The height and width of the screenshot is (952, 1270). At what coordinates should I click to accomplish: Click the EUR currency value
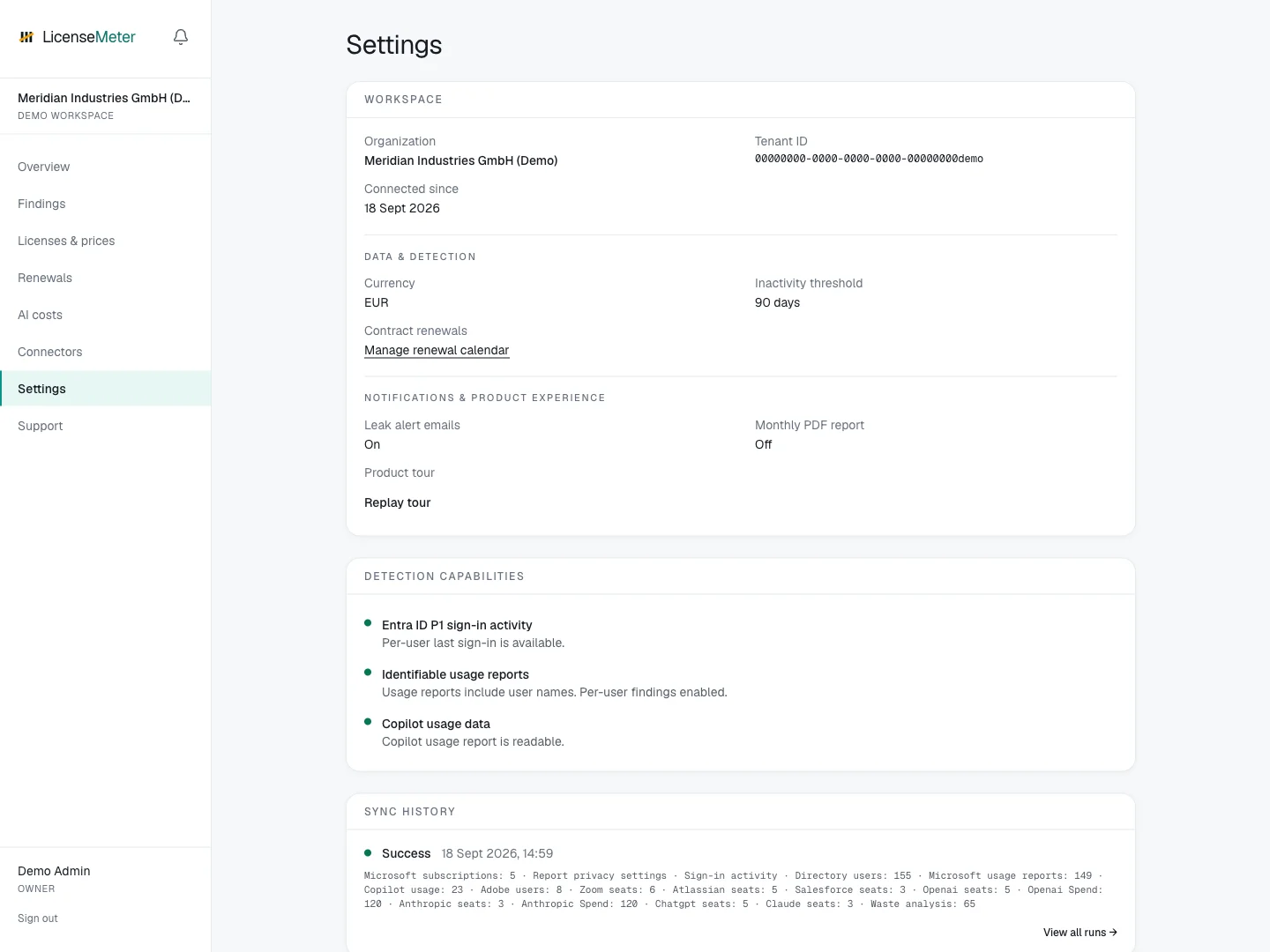[377, 302]
